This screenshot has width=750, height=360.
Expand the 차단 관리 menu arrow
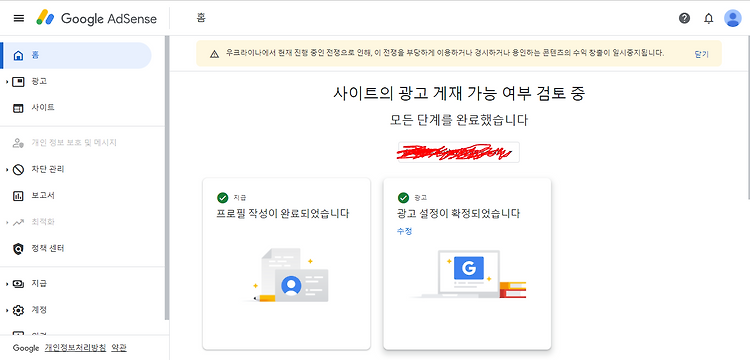pos(7,170)
